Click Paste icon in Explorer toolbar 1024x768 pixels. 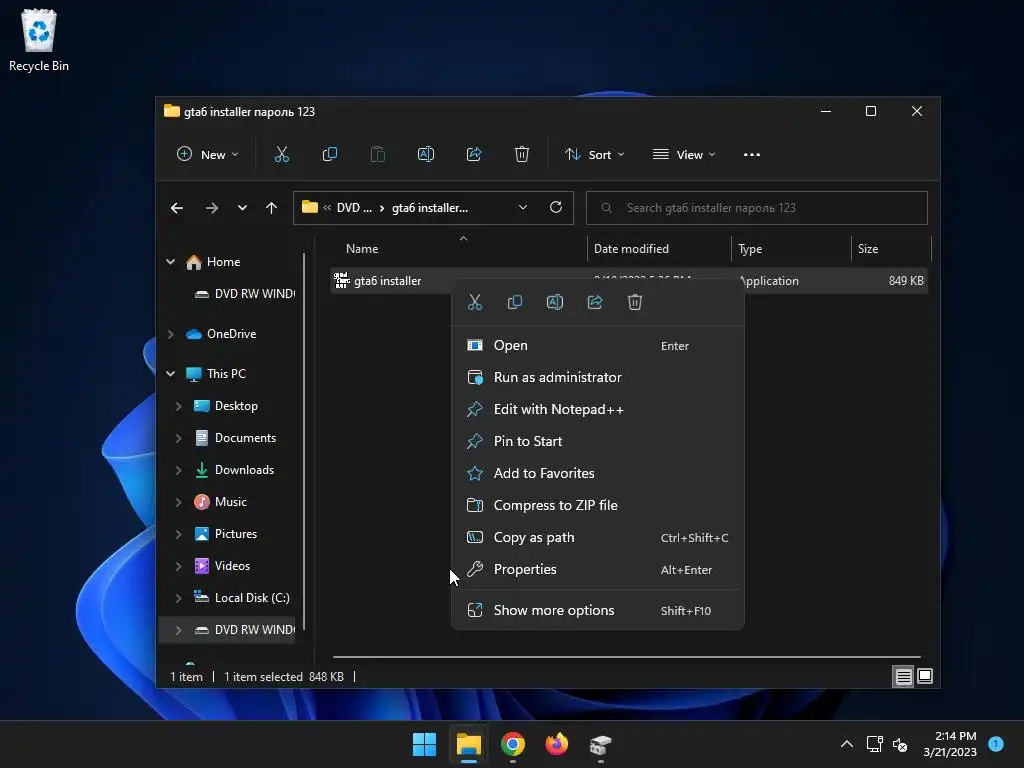pyautogui.click(x=377, y=155)
